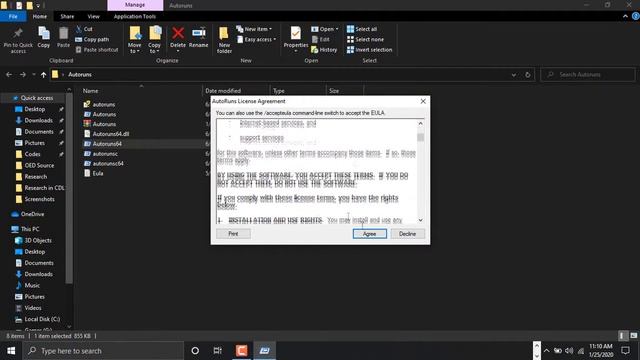Viewport: 640px width, 360px height.
Task: Click Cut in the Clipboard group
Action: (84, 29)
